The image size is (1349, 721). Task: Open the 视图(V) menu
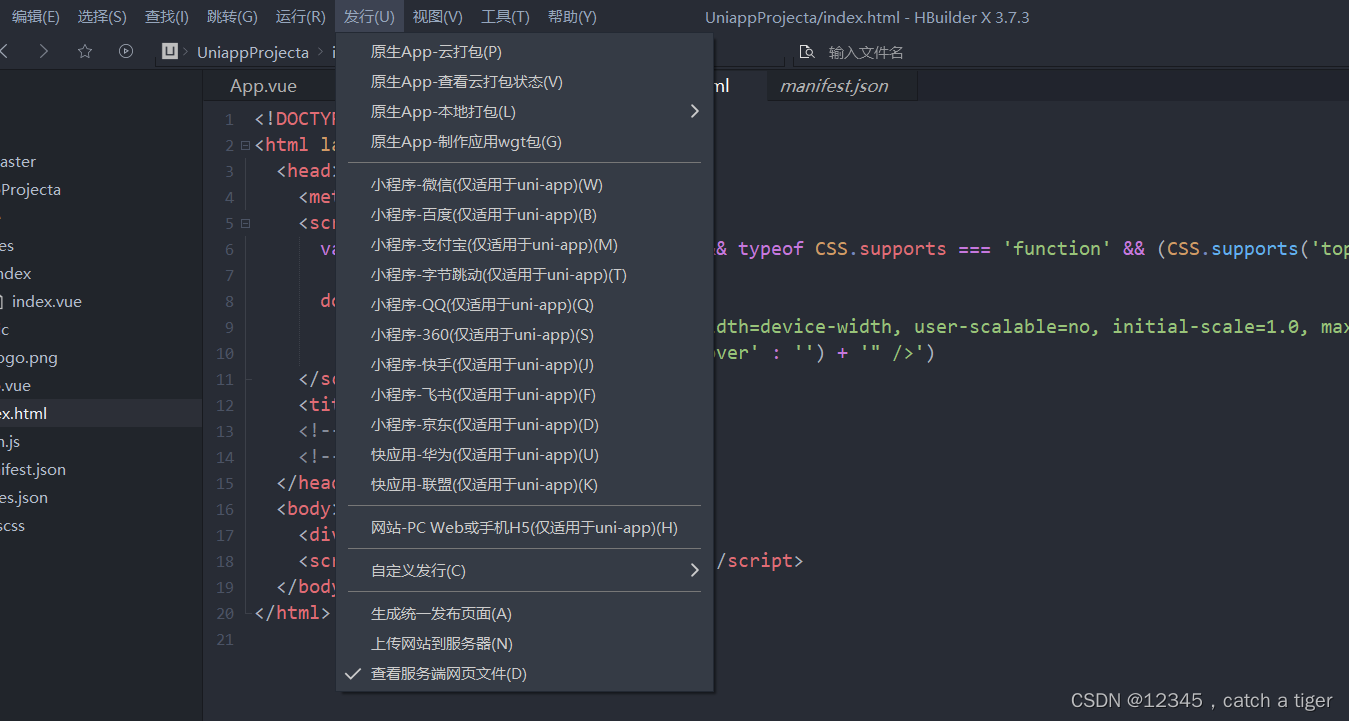pos(437,17)
